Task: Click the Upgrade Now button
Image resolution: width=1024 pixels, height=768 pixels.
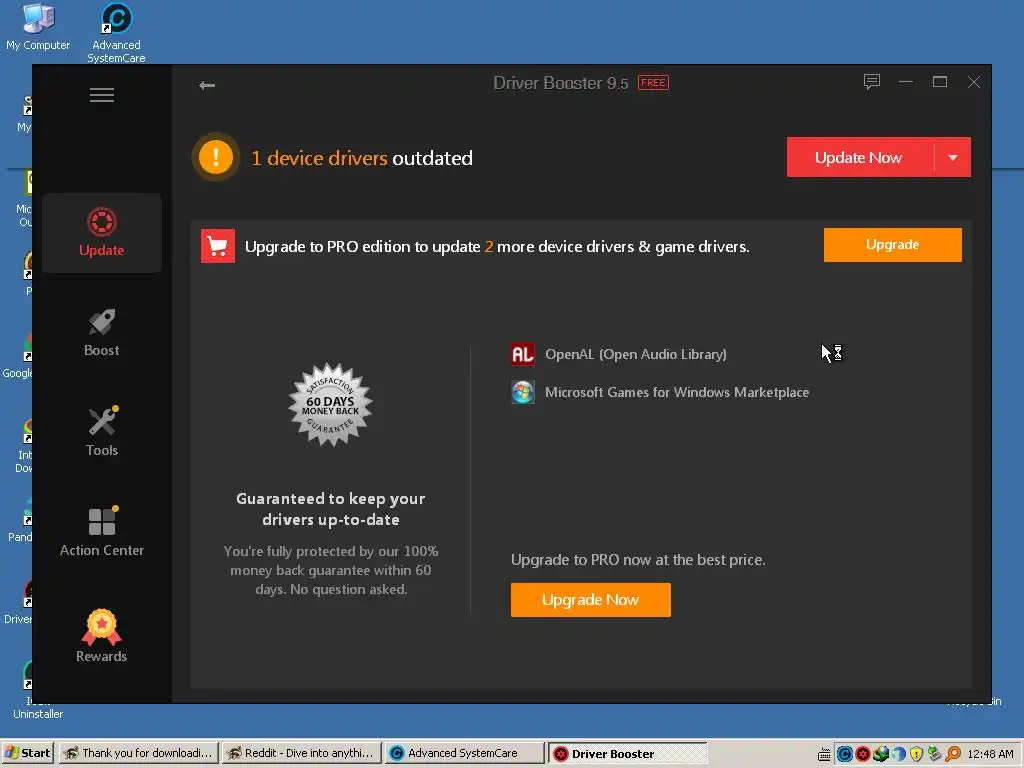Action: point(590,600)
